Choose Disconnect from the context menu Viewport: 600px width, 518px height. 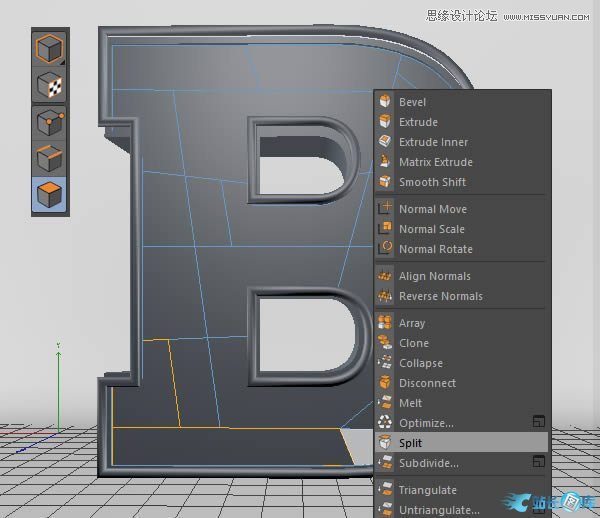click(x=427, y=383)
